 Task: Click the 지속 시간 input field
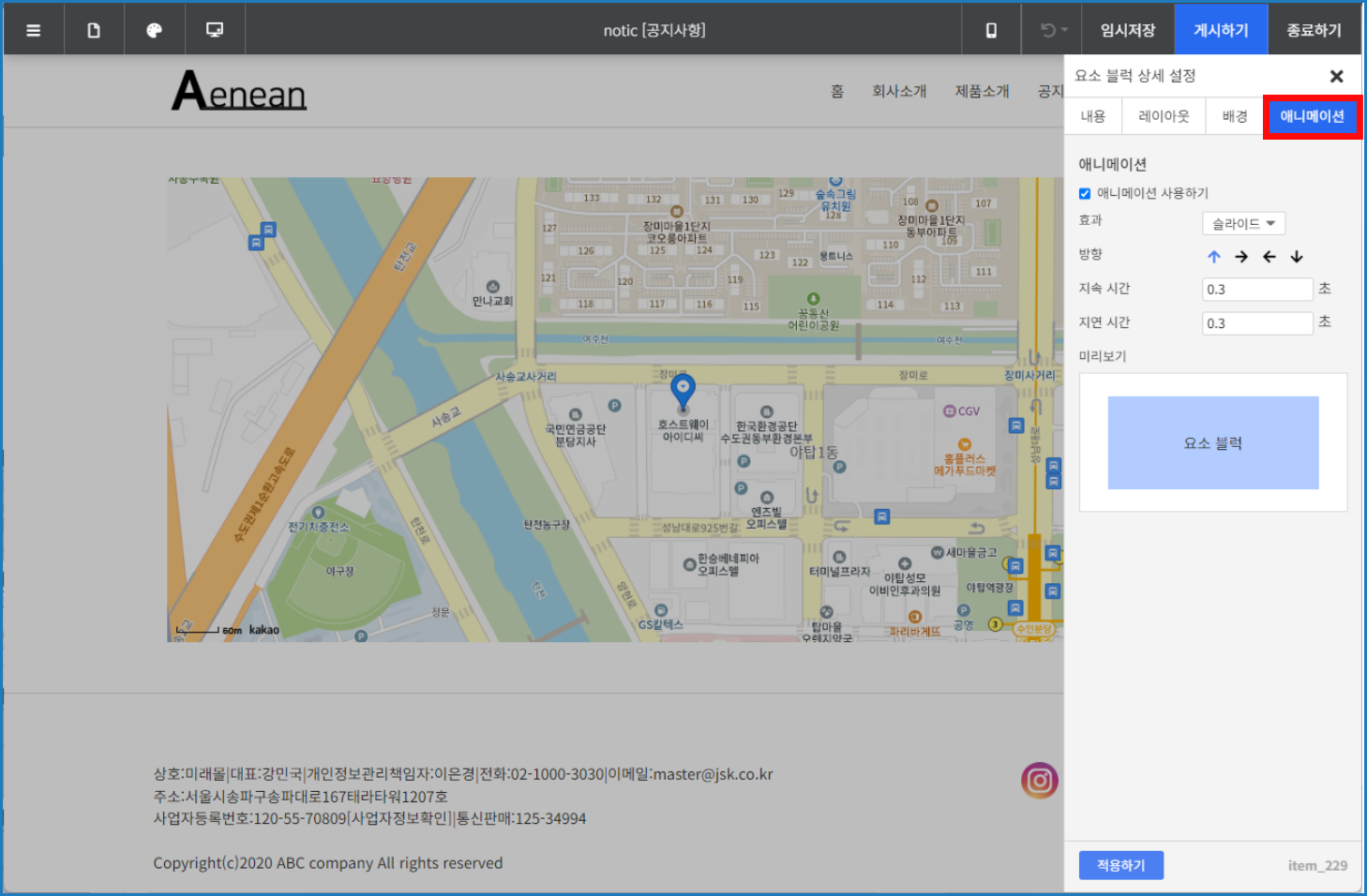point(1256,290)
